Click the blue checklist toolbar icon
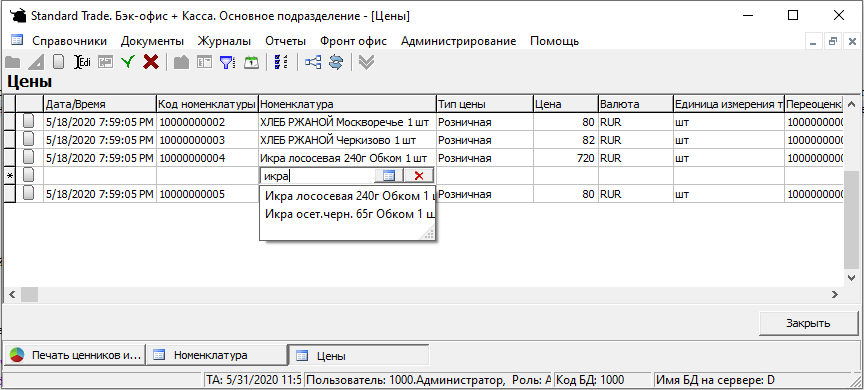Image resolution: width=864 pixels, height=390 pixels. click(x=281, y=62)
